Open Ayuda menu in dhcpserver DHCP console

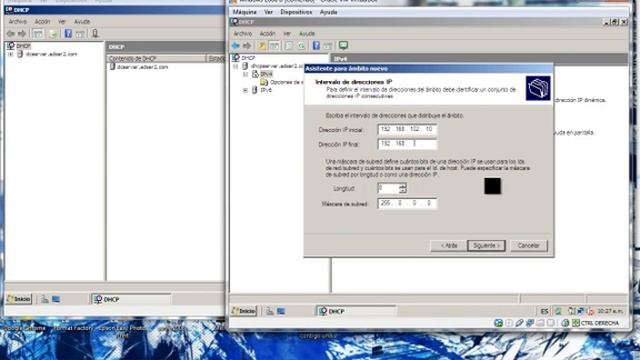coord(307,33)
